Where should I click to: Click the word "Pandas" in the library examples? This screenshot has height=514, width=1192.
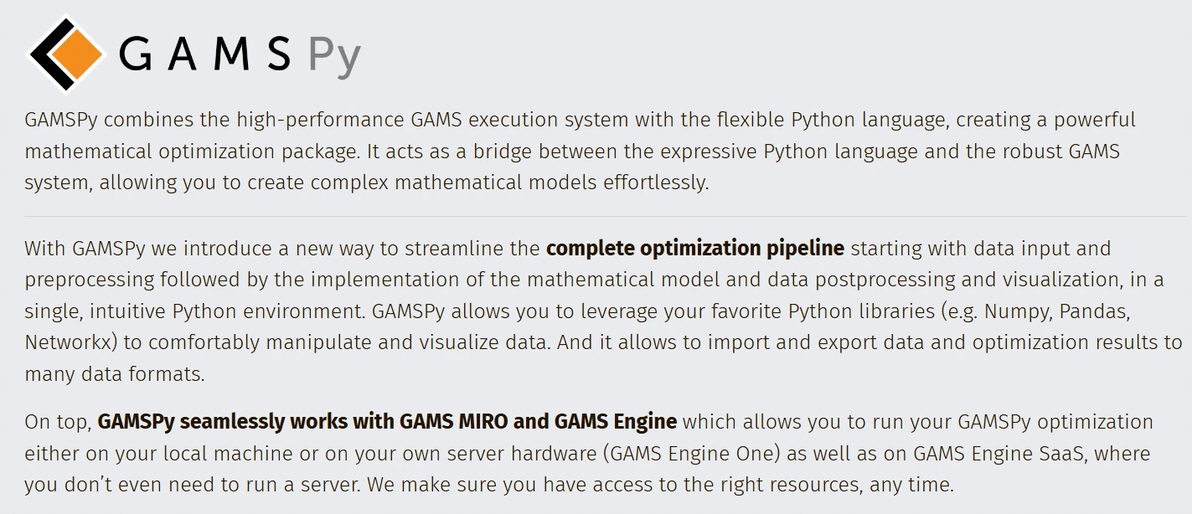(x=1100, y=310)
